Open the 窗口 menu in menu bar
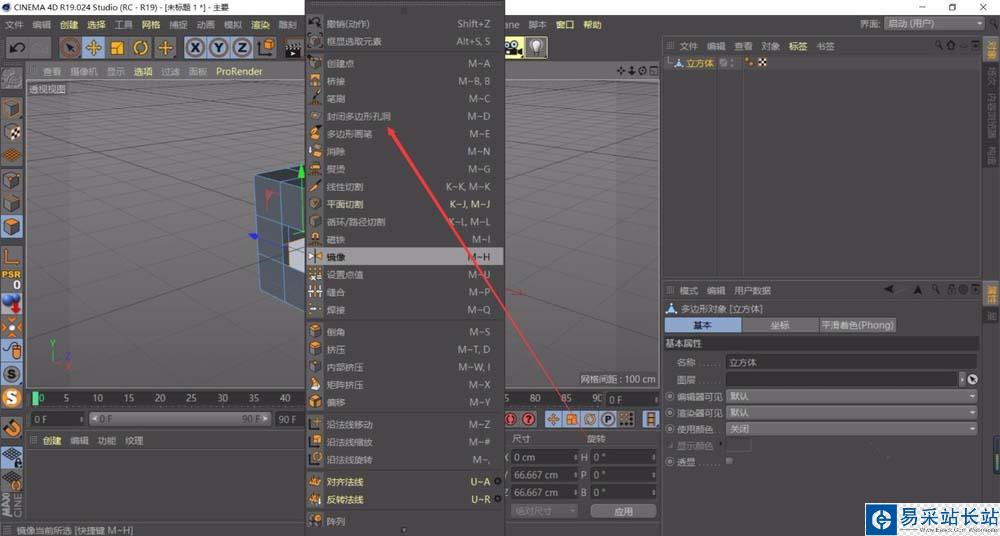 coord(564,25)
